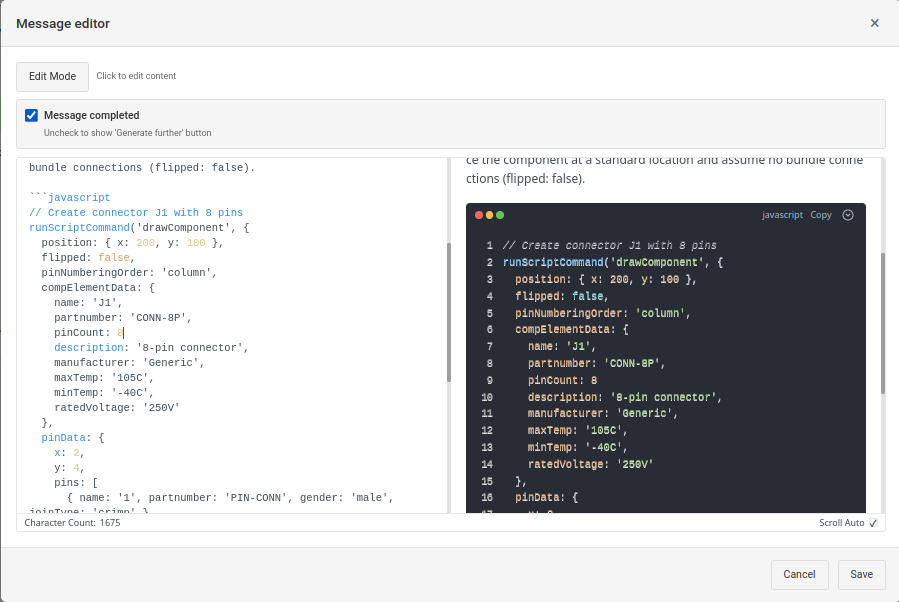
Task: Copy the javascript code snippet
Action: click(820, 215)
